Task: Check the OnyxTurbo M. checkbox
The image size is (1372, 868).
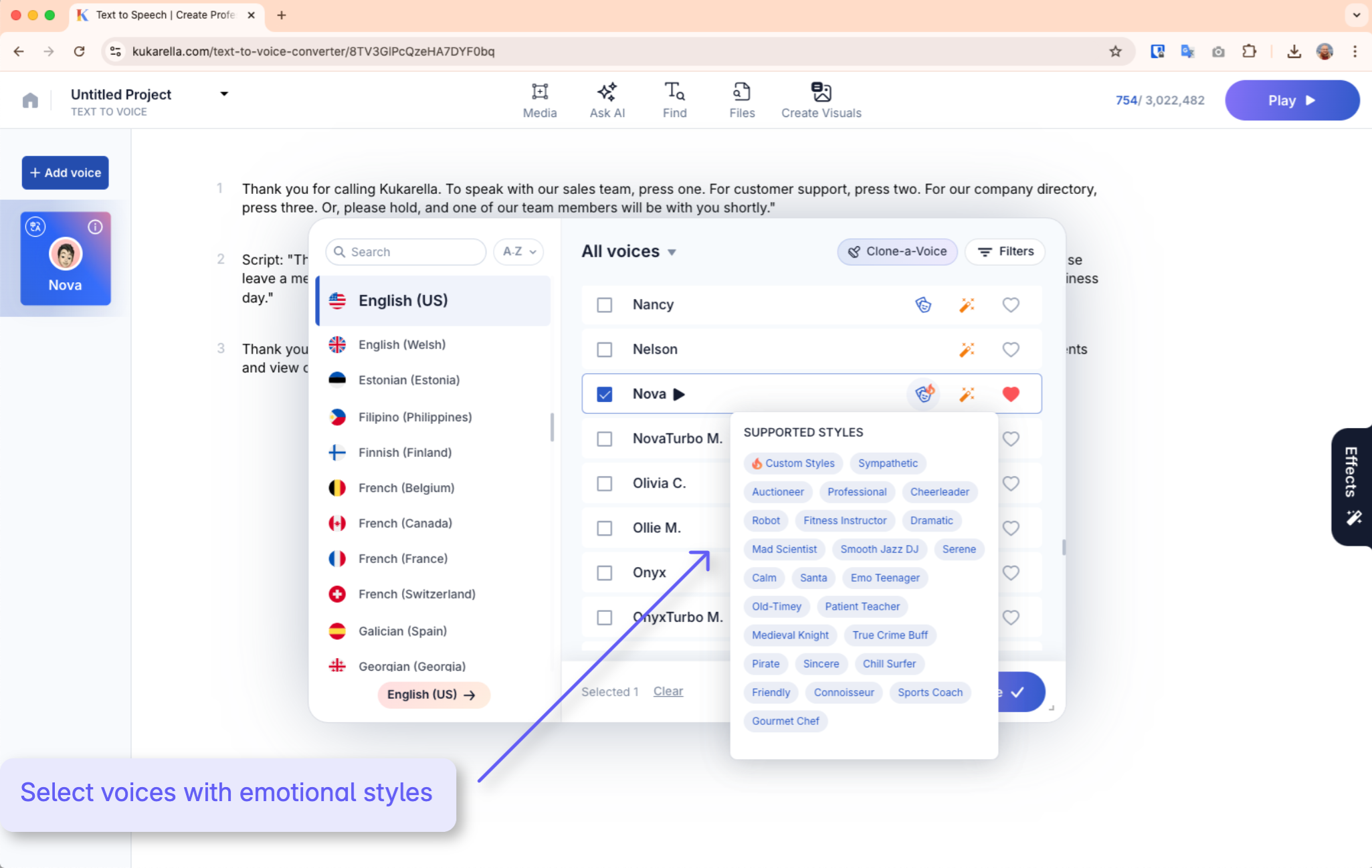Action: (605, 617)
